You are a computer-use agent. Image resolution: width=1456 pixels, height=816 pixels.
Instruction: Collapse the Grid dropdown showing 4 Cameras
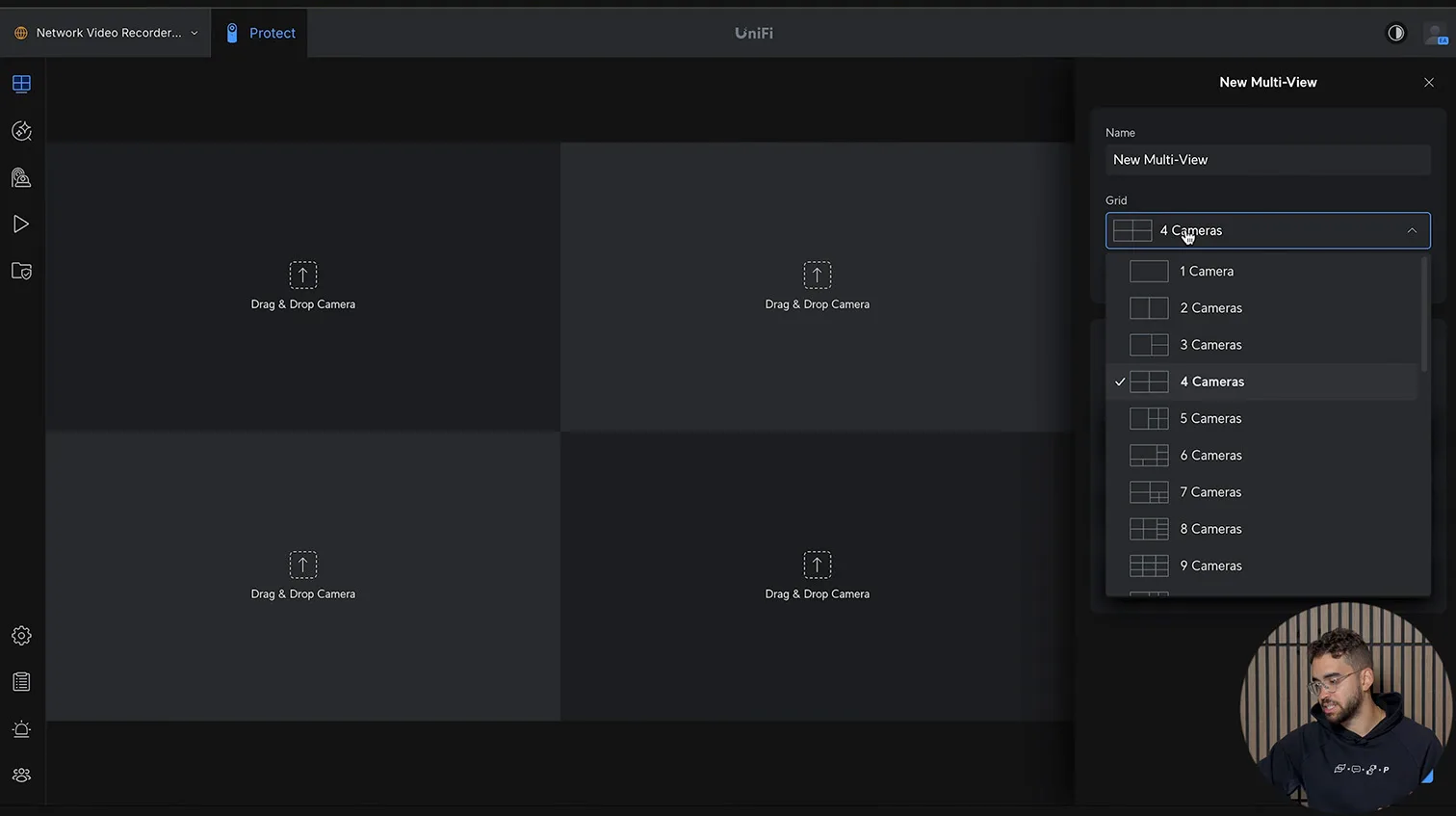(1267, 231)
